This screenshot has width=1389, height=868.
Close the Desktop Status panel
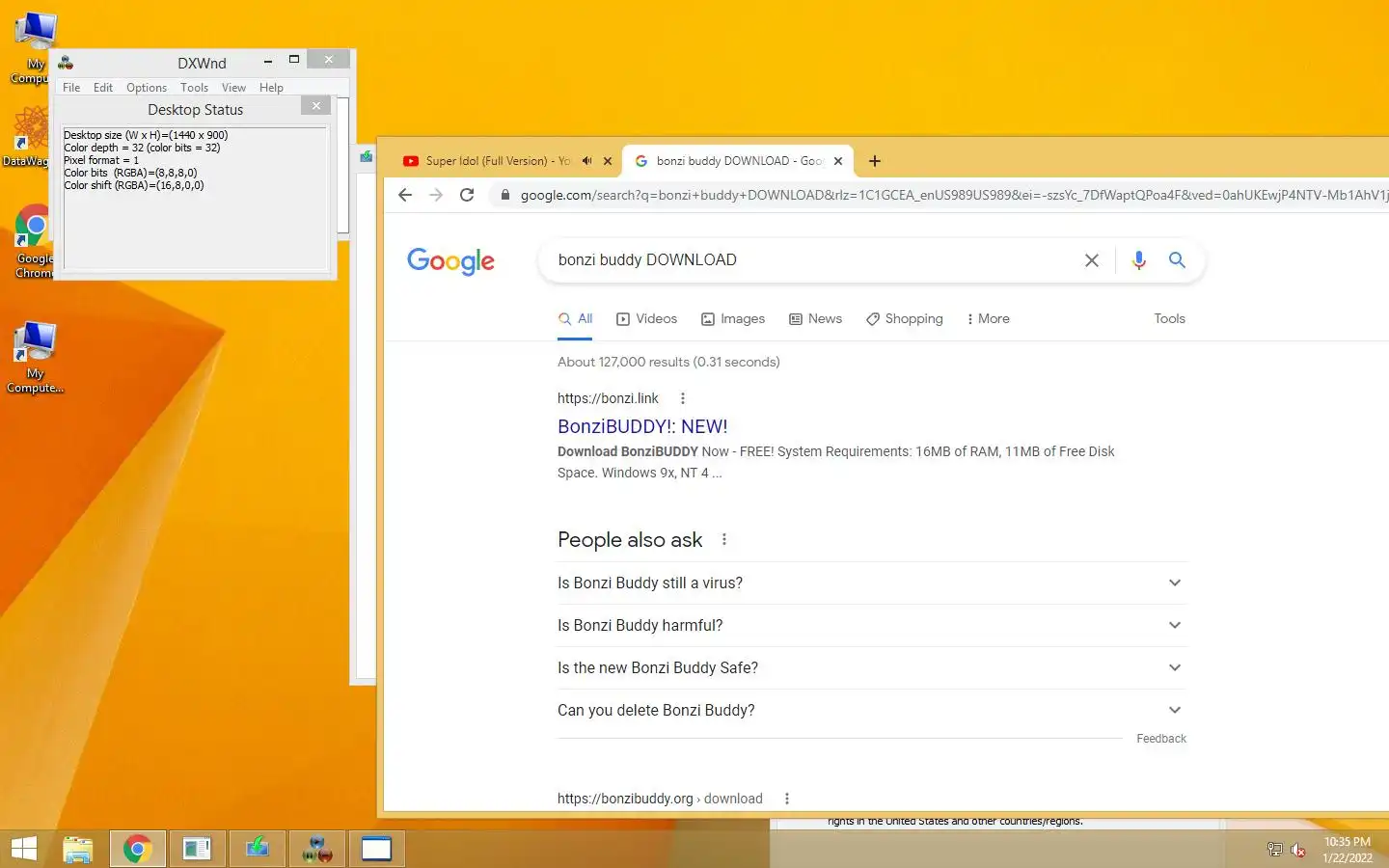pos(316,106)
